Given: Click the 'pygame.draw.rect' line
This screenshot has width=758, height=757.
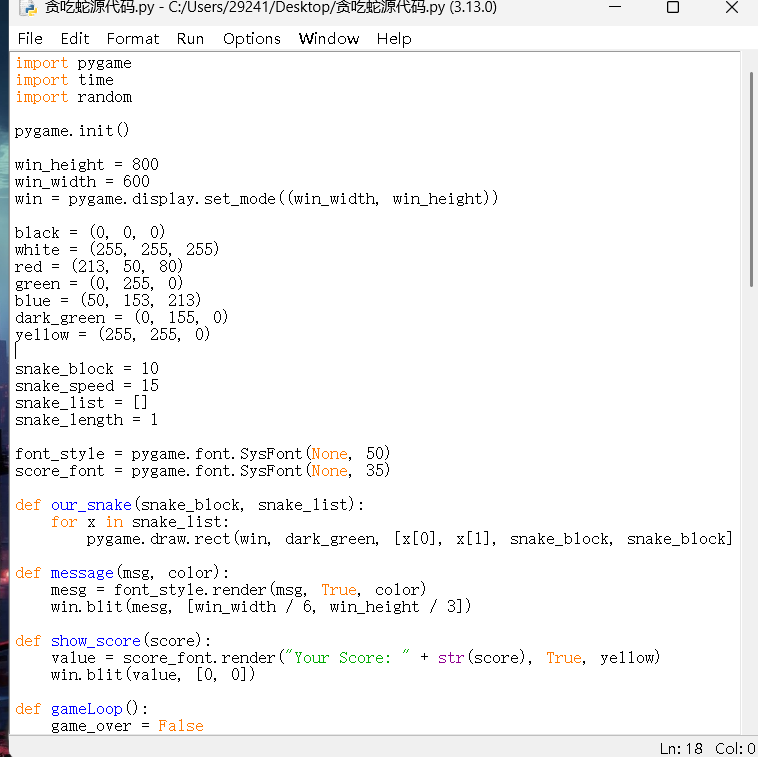Looking at the screenshot, I should tap(410, 539).
